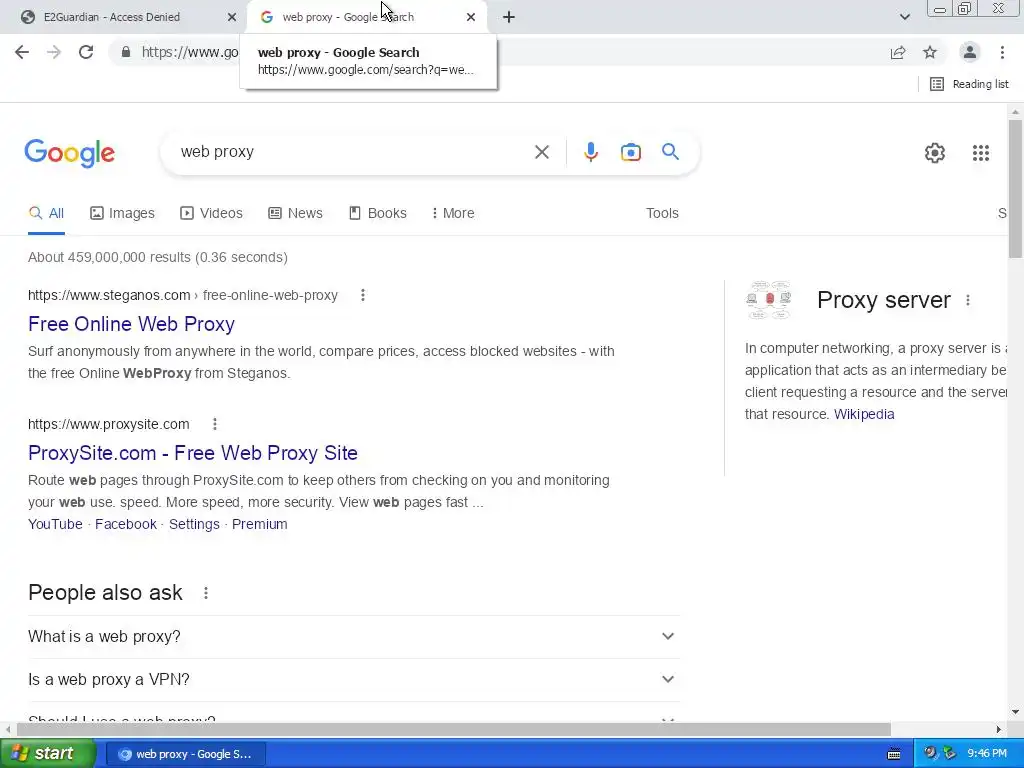
Task: Select web proxy taskbar button
Action: tap(185, 754)
